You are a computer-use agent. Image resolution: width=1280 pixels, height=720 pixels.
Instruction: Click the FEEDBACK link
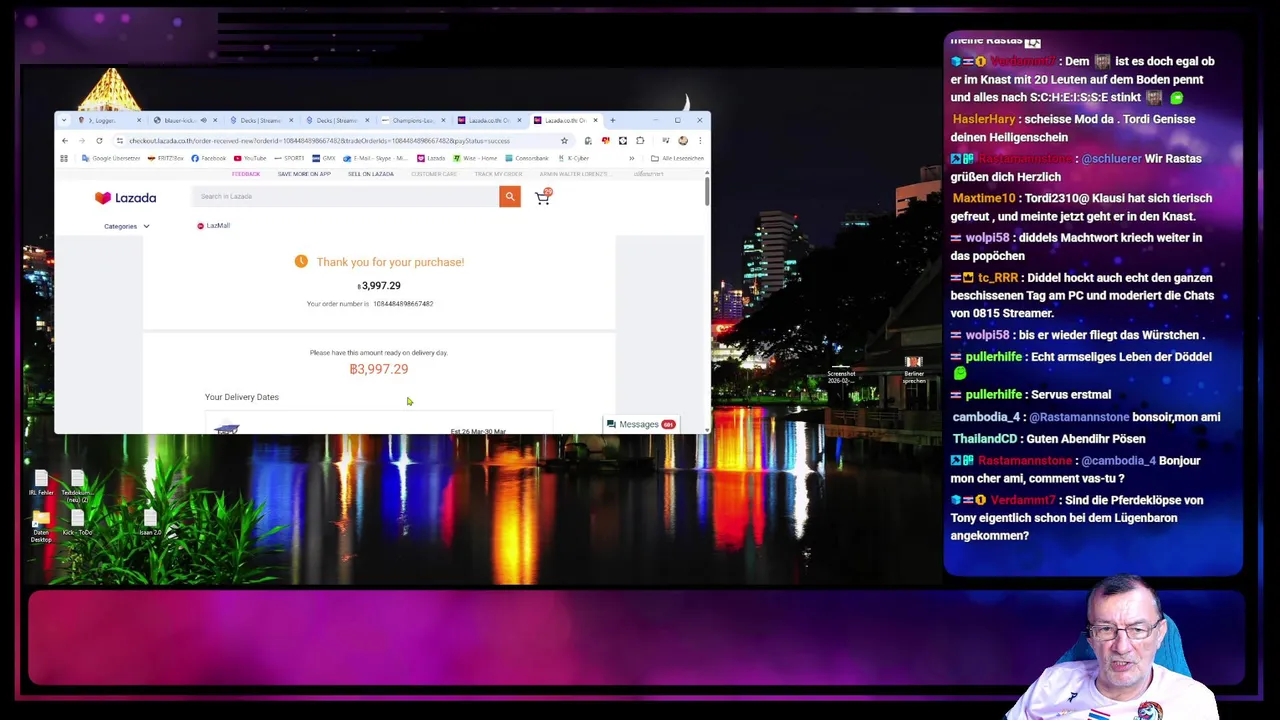pyautogui.click(x=246, y=174)
